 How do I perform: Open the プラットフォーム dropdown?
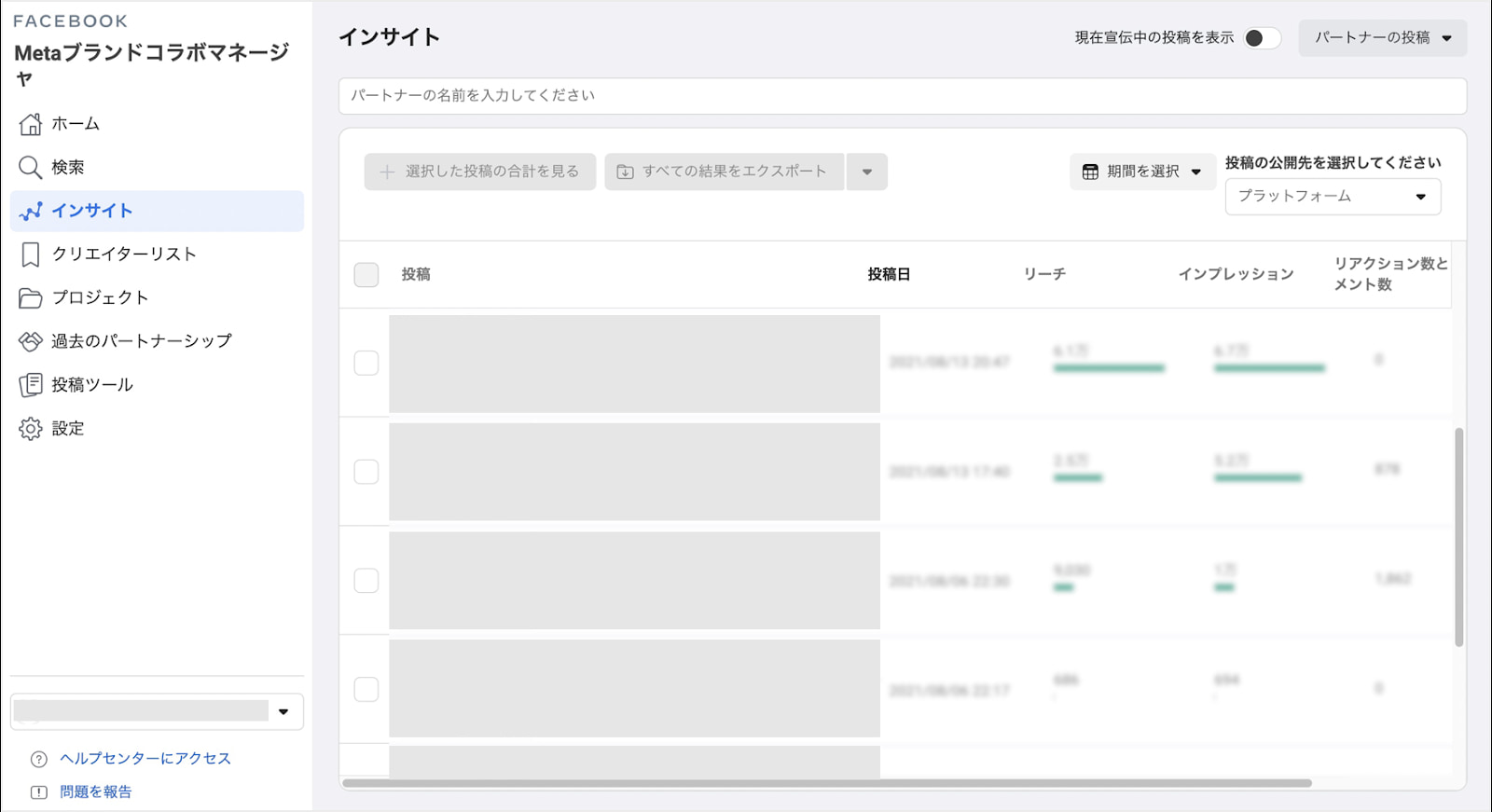(1333, 197)
